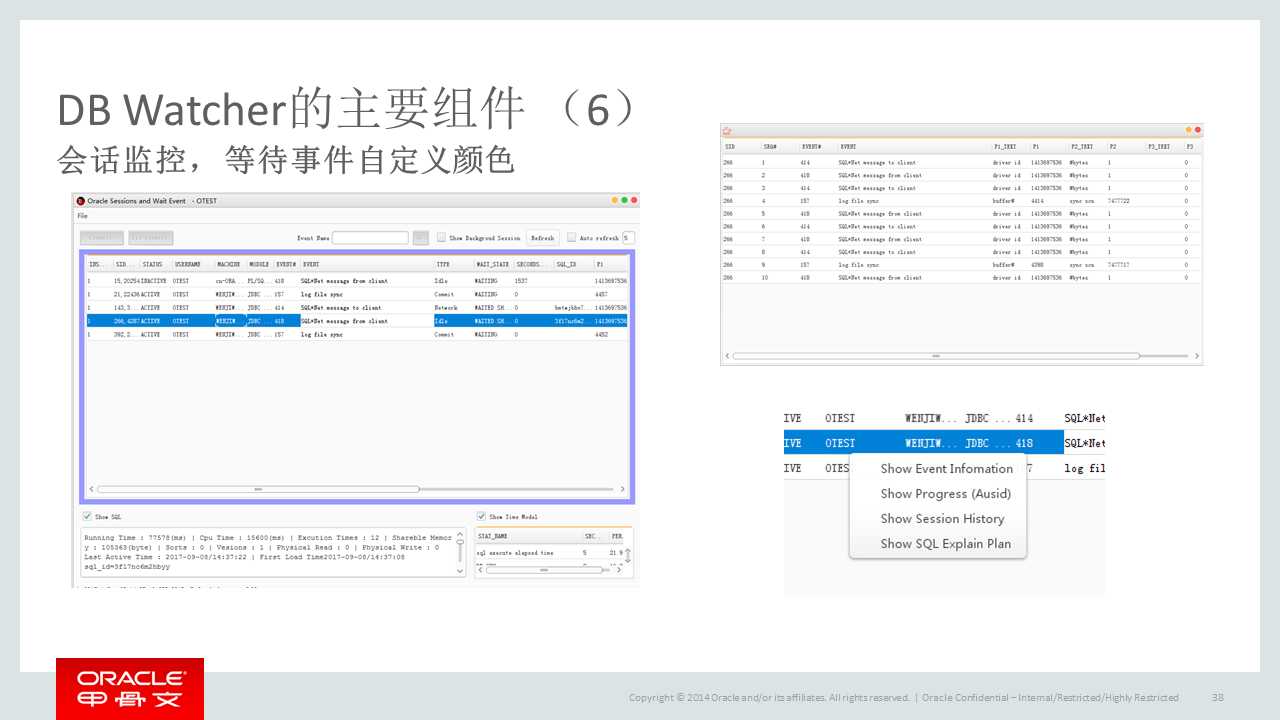Image resolution: width=1280 pixels, height=720 pixels.
Task: Click the Auto refresh interval field showing 5
Action: 628,238
